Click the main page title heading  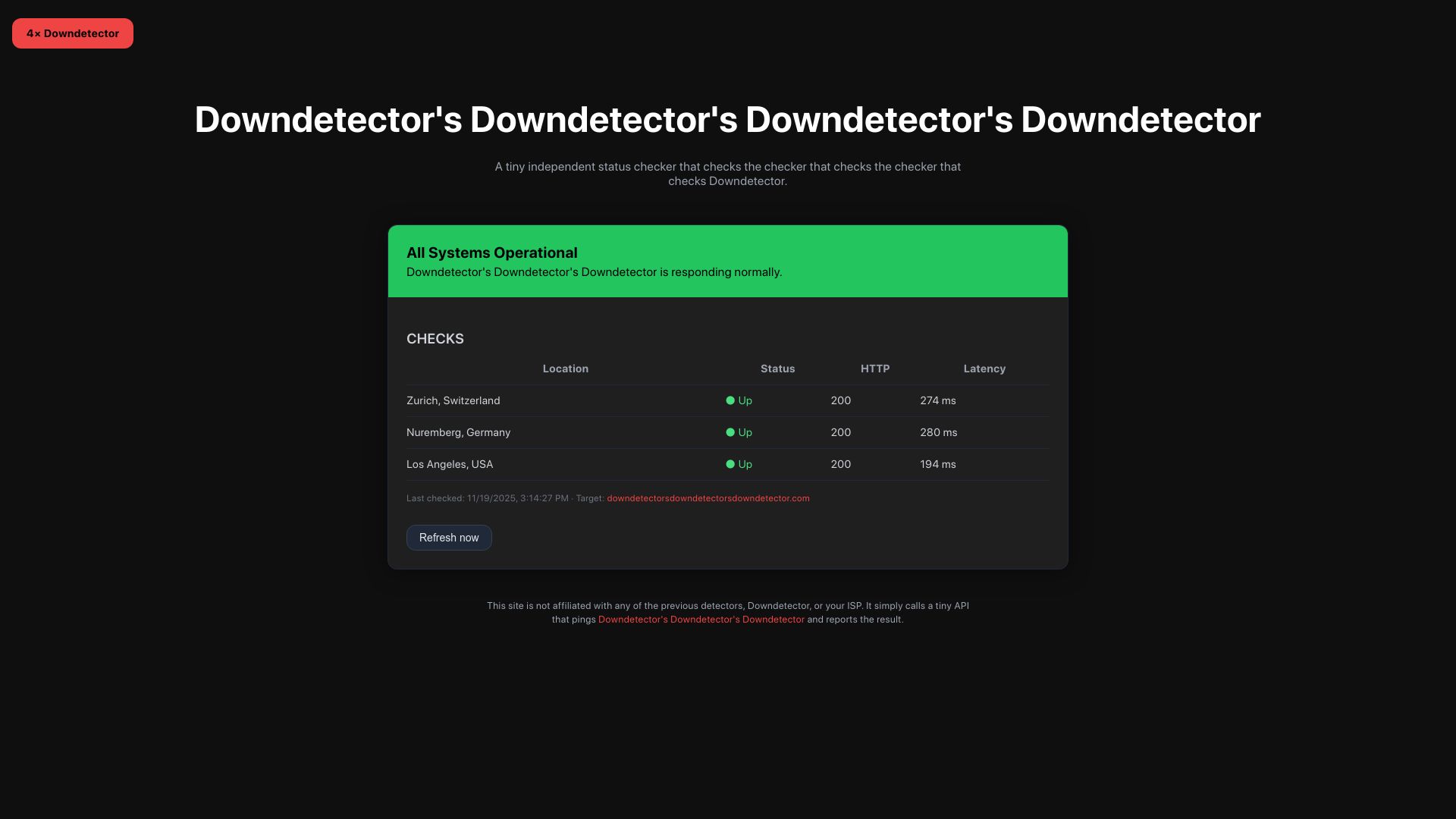(728, 120)
